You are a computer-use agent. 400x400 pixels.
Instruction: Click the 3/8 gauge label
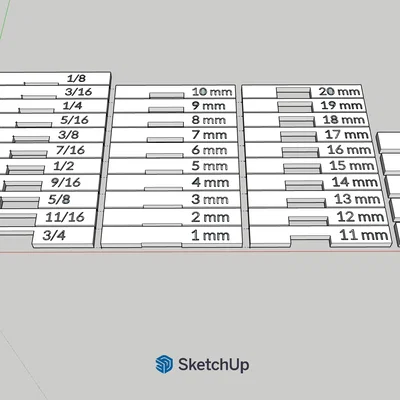tap(69, 135)
